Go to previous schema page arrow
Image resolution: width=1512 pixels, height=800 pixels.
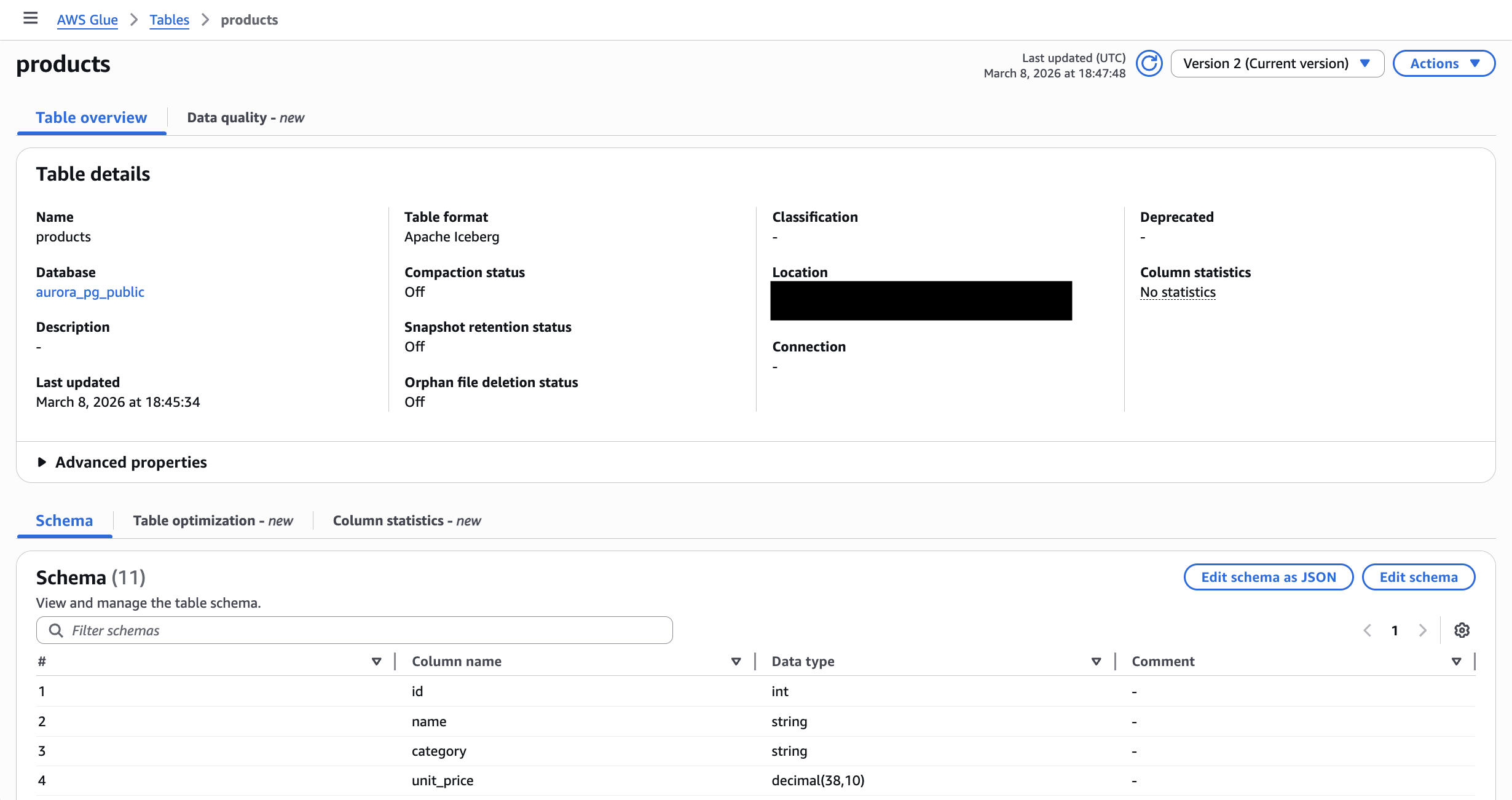click(x=1368, y=630)
